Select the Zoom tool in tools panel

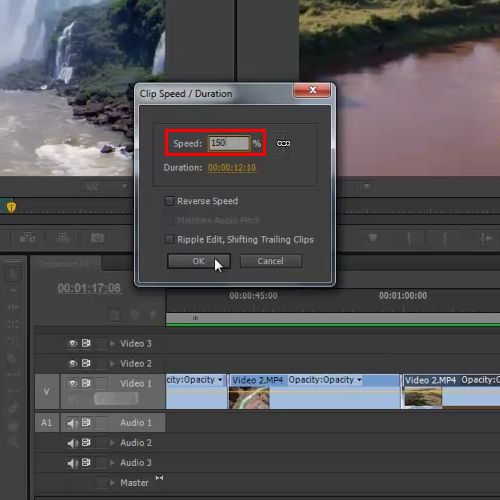pyautogui.click(x=13, y=442)
